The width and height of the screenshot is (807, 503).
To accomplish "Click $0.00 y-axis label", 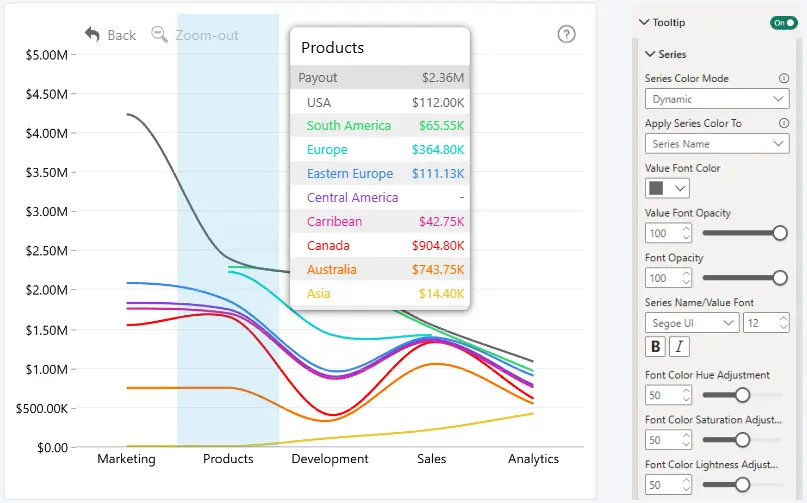I will (52, 447).
